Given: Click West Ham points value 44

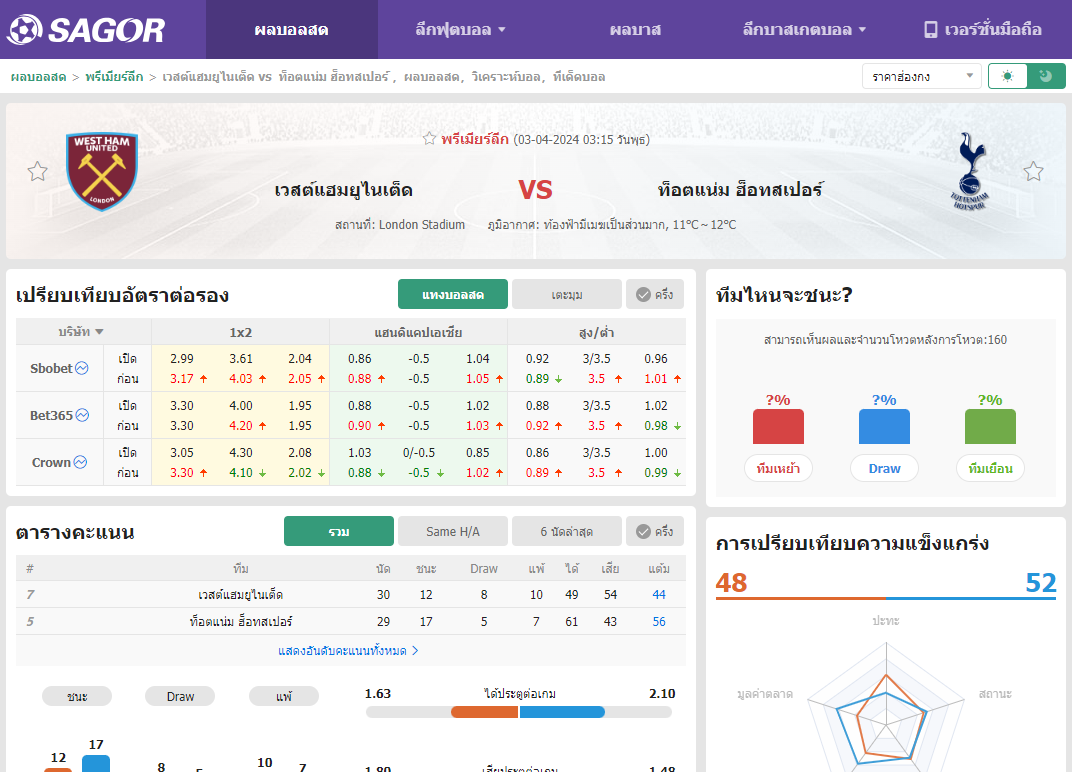Looking at the screenshot, I should point(659,594).
